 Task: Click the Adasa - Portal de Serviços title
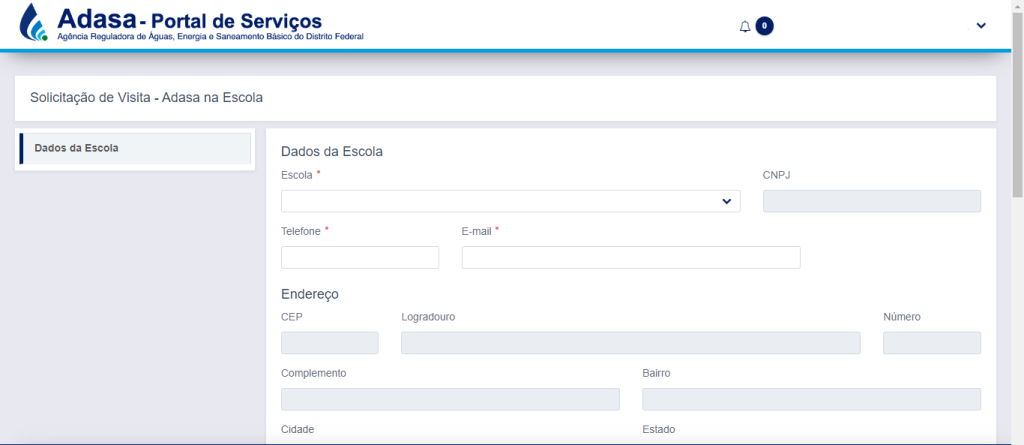tap(190, 20)
